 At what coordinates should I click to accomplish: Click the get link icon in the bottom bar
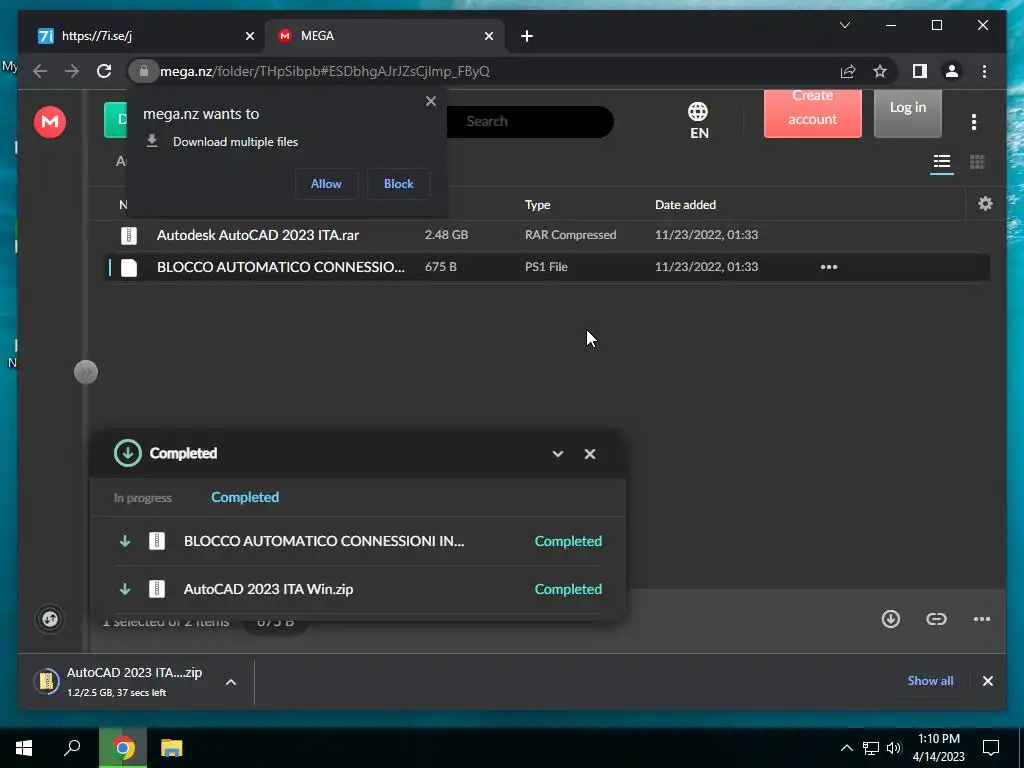coord(936,619)
